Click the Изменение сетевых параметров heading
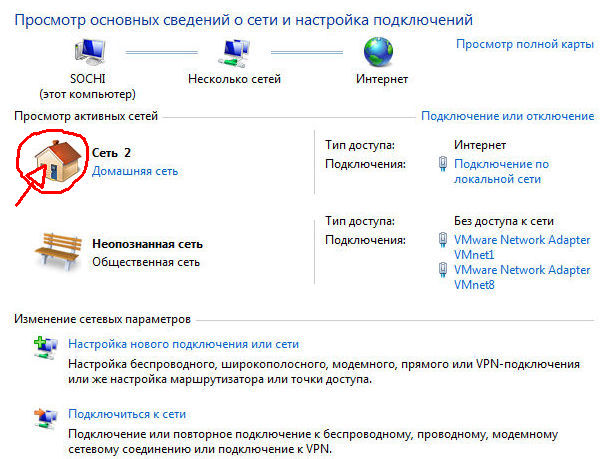Image resolution: width=614 pixels, height=459 pixels. (102, 319)
